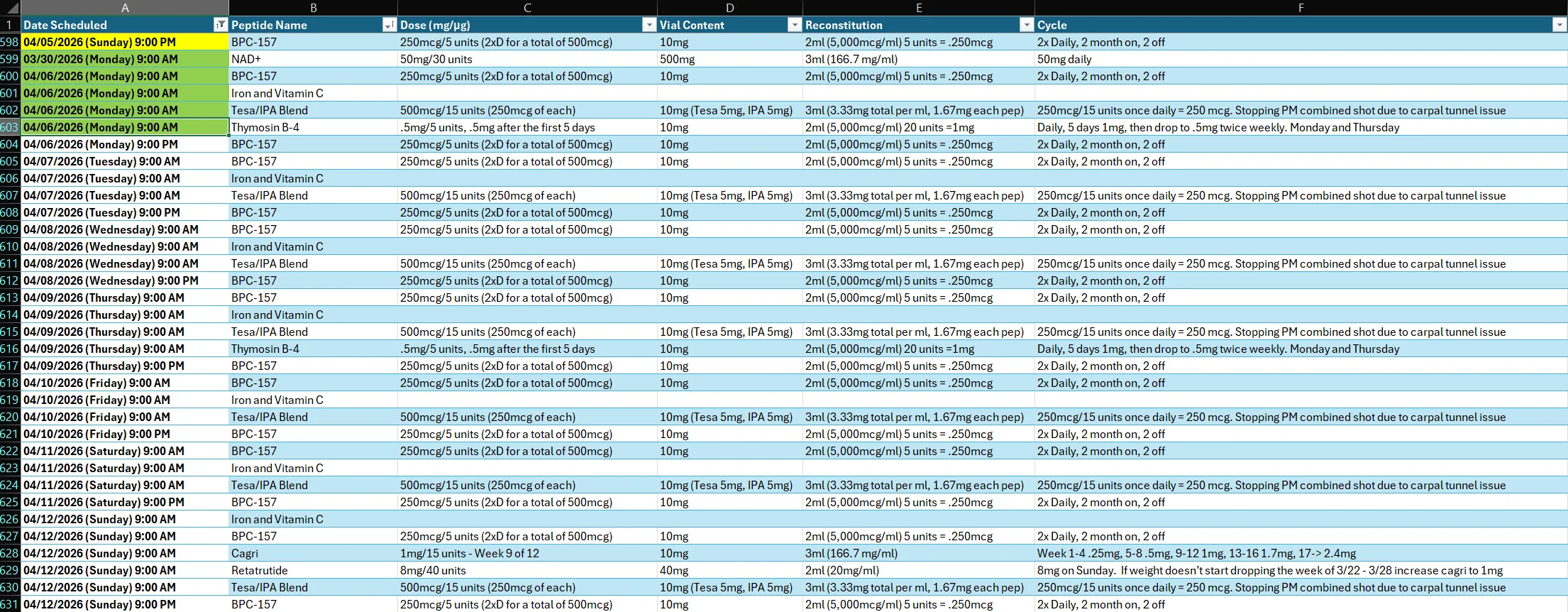The height and width of the screenshot is (612, 1568).
Task: Click the 8mg/40 units dose cell
Action: pos(527,570)
